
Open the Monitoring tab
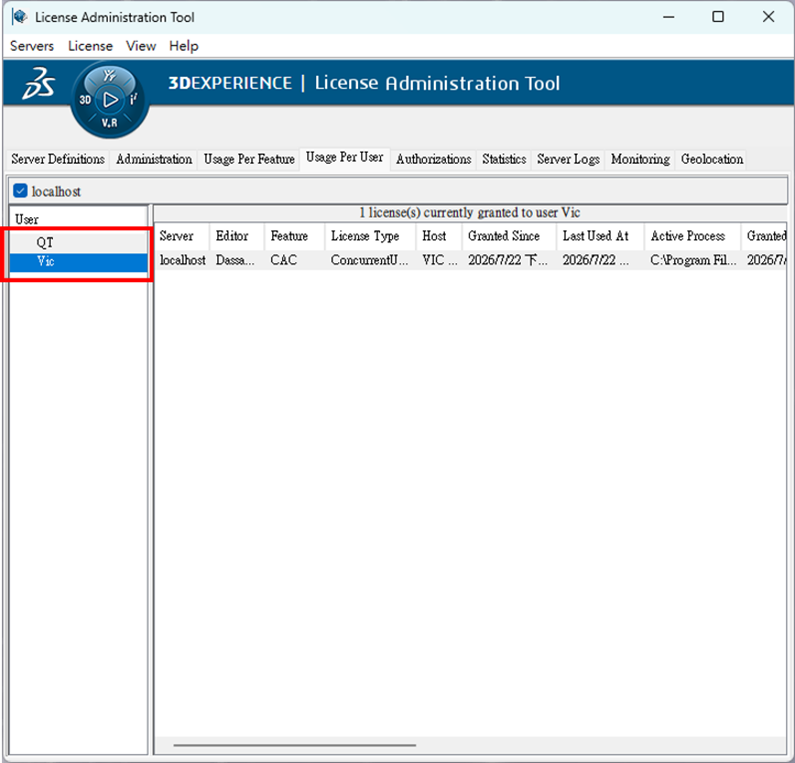pyautogui.click(x=640, y=159)
